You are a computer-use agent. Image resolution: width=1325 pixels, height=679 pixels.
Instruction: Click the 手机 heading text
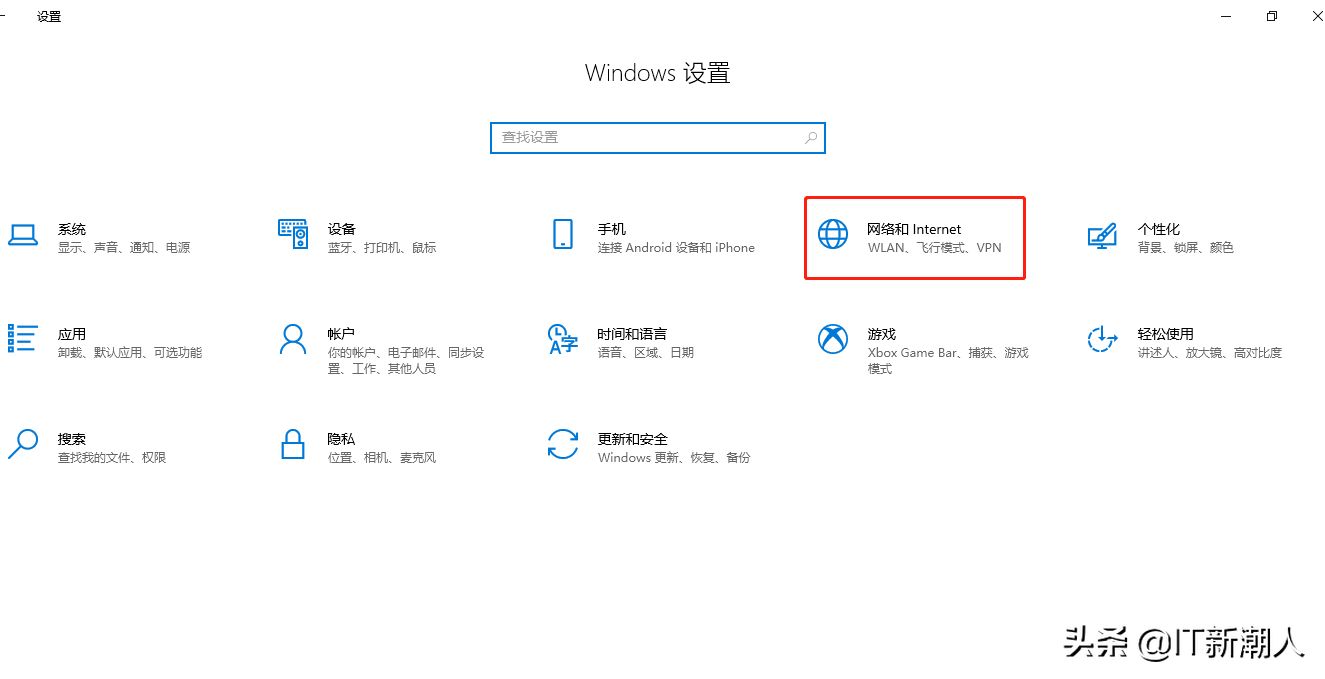(x=612, y=229)
